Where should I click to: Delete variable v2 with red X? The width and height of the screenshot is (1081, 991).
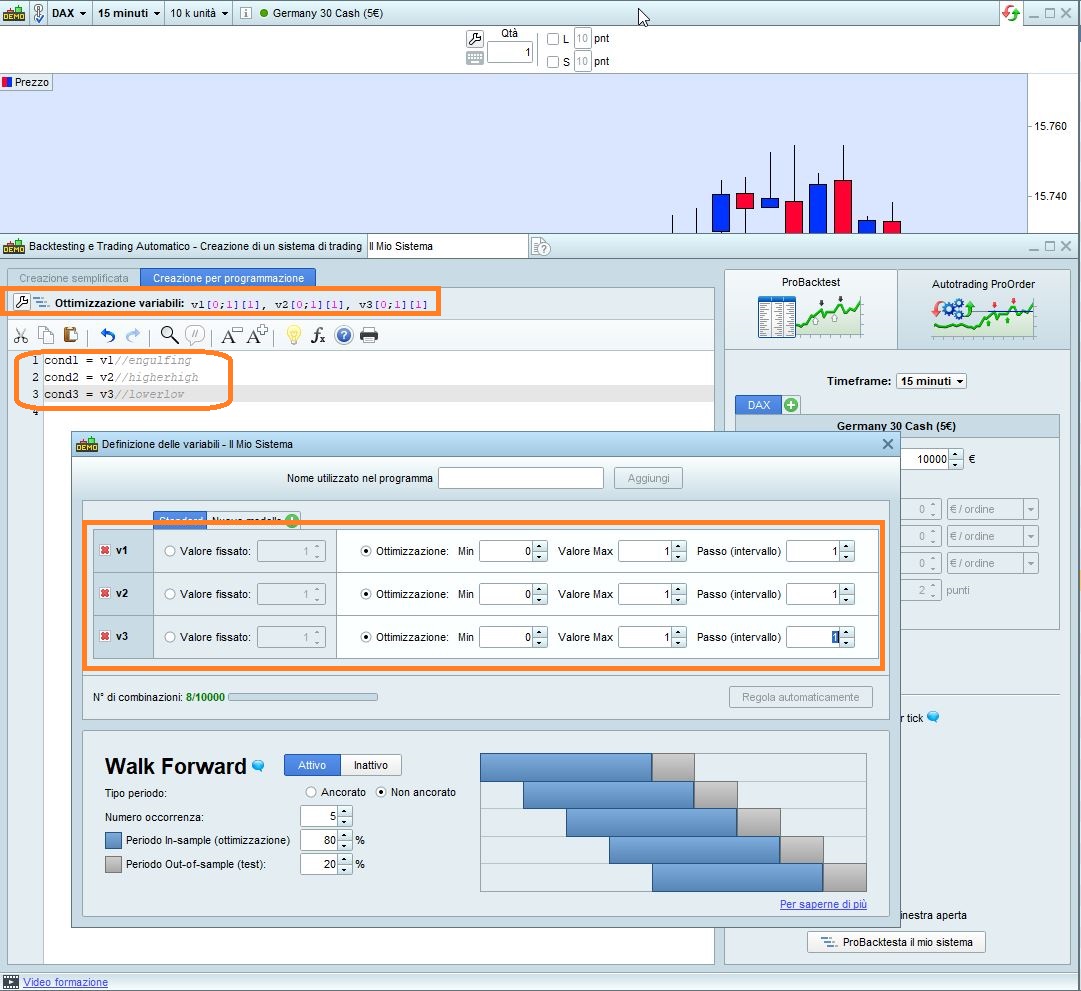pyautogui.click(x=105, y=593)
